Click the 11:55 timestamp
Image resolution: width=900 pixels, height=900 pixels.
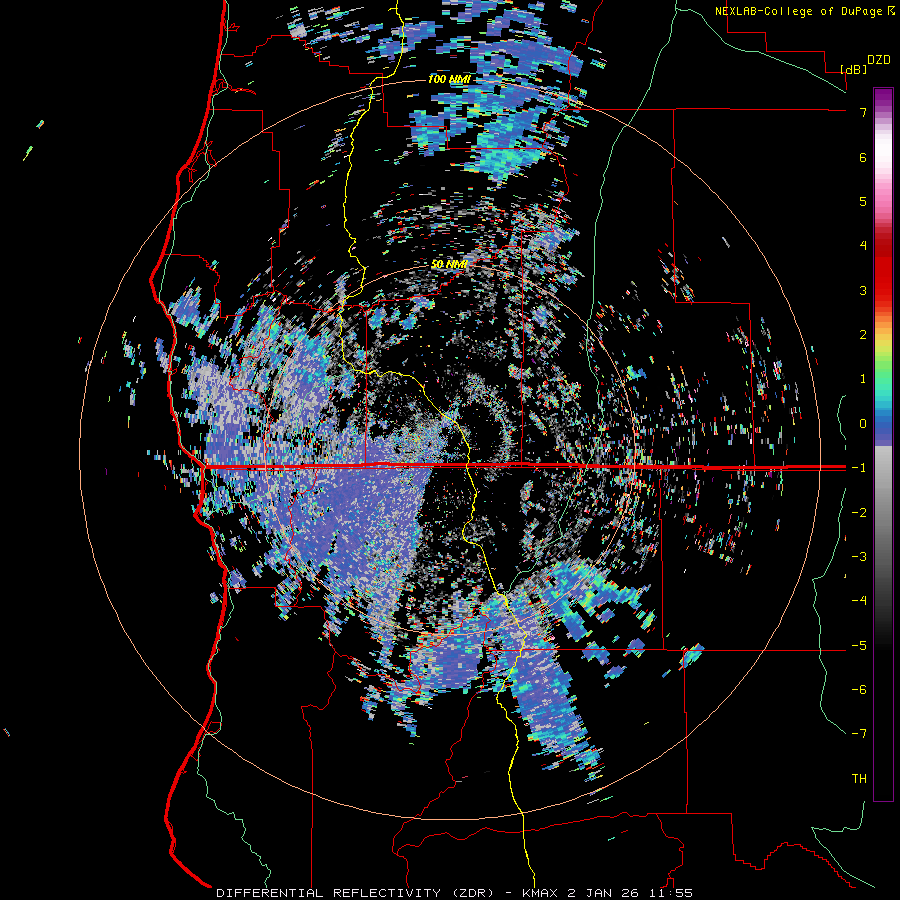point(671,893)
